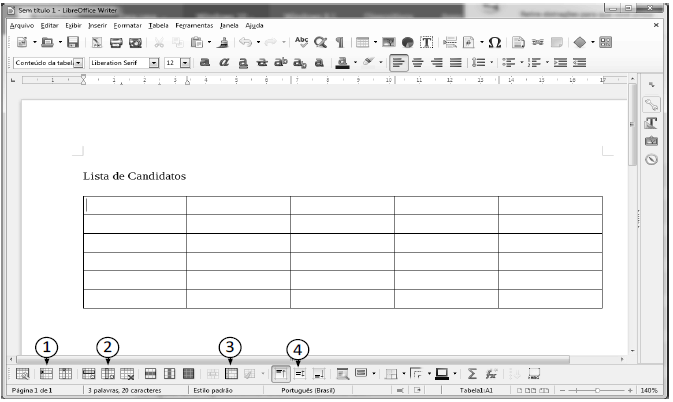Image resolution: width=673 pixels, height=402 pixels.
Task: Open the font size 12 dropdown
Action: 185,62
